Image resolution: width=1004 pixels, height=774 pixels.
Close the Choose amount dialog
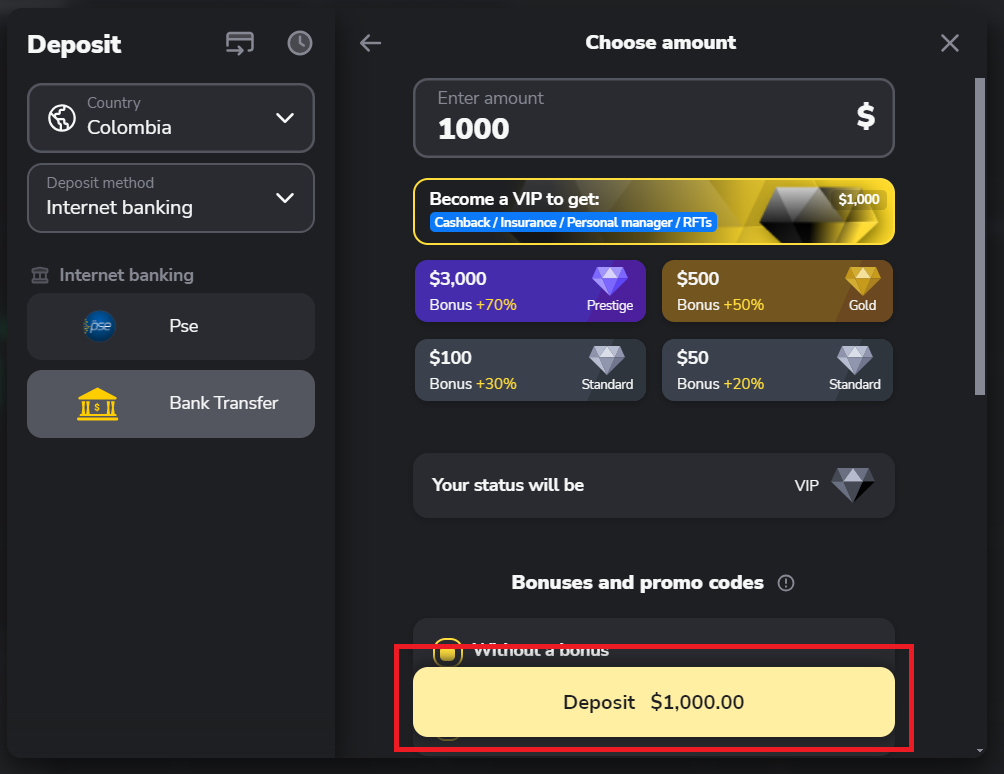point(949,43)
